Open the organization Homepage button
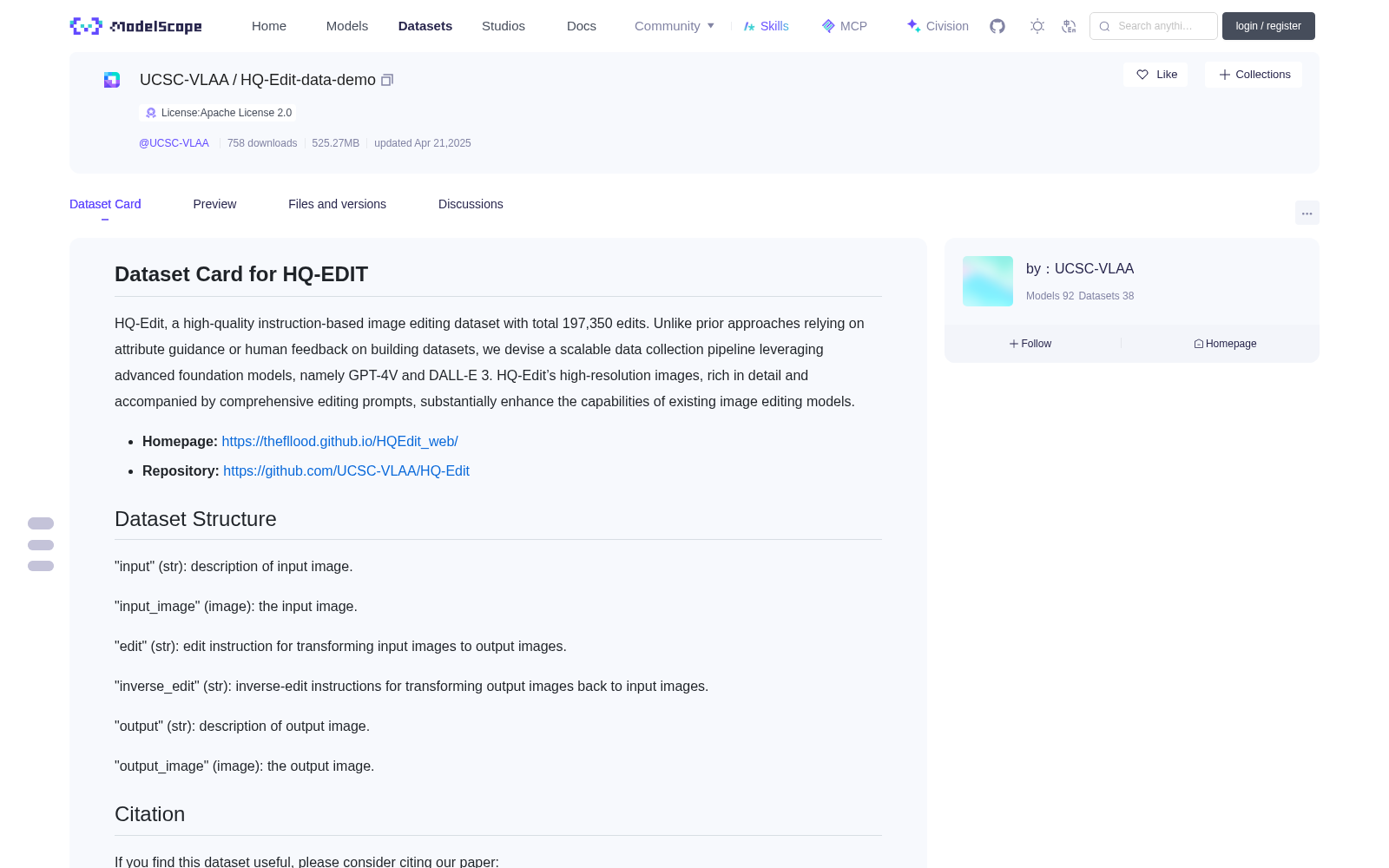The width and height of the screenshot is (1389, 868). [1225, 344]
